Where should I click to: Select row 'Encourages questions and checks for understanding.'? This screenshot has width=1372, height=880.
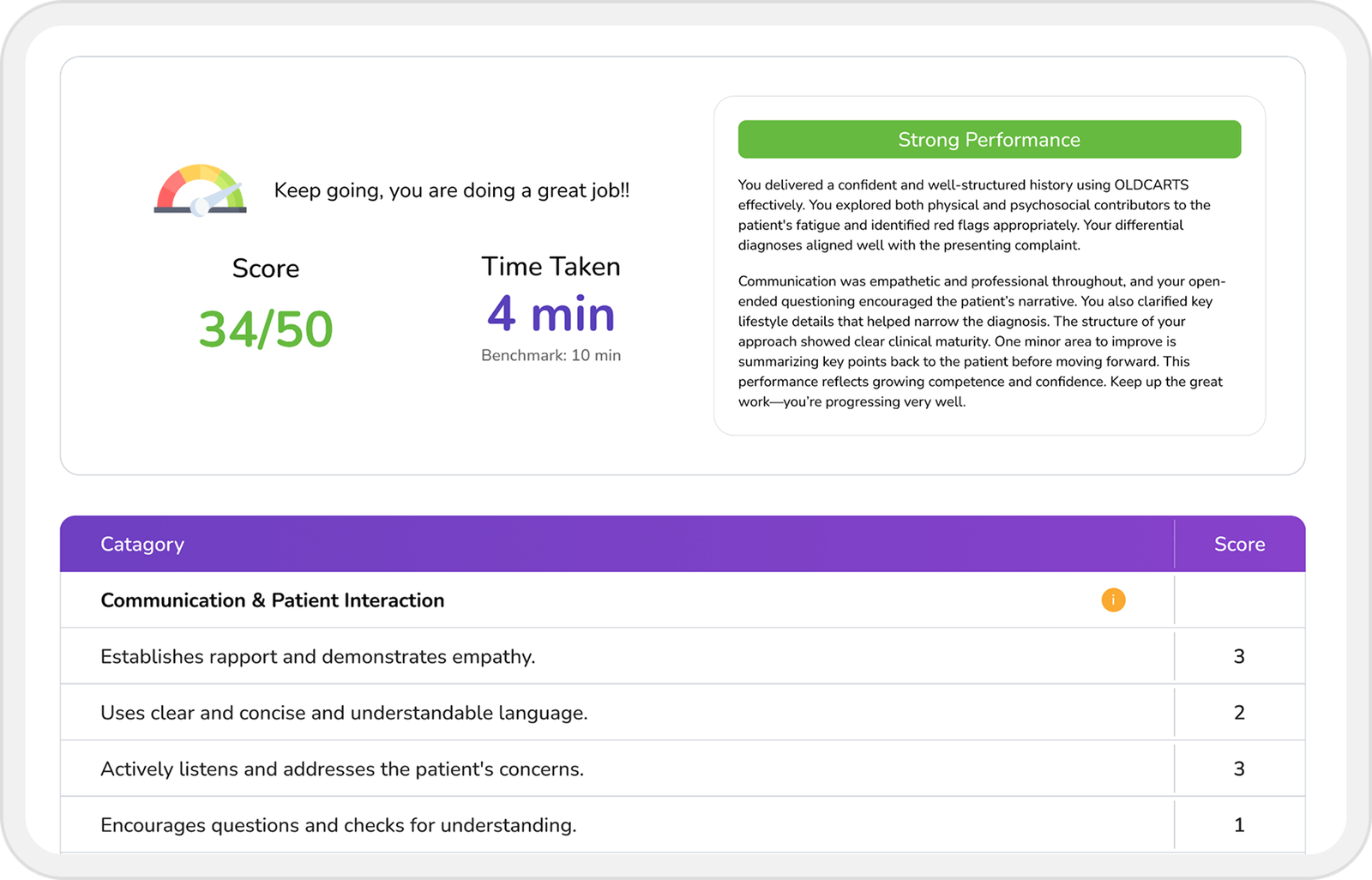click(x=683, y=825)
